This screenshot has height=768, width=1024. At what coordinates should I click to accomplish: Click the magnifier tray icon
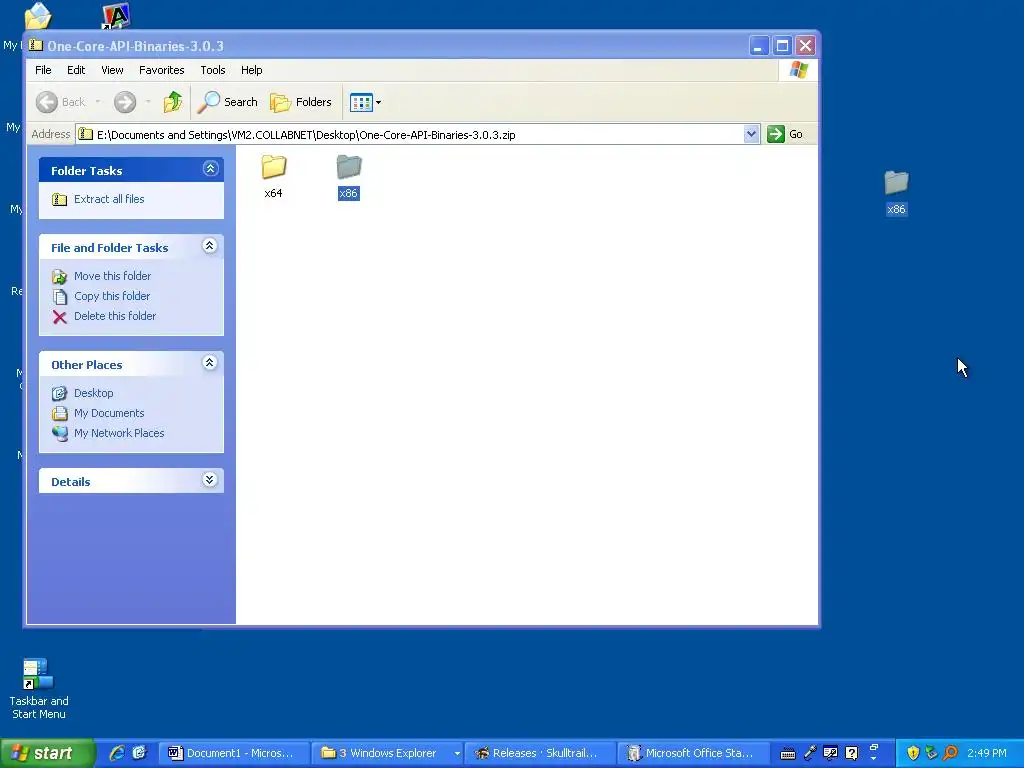coord(951,753)
